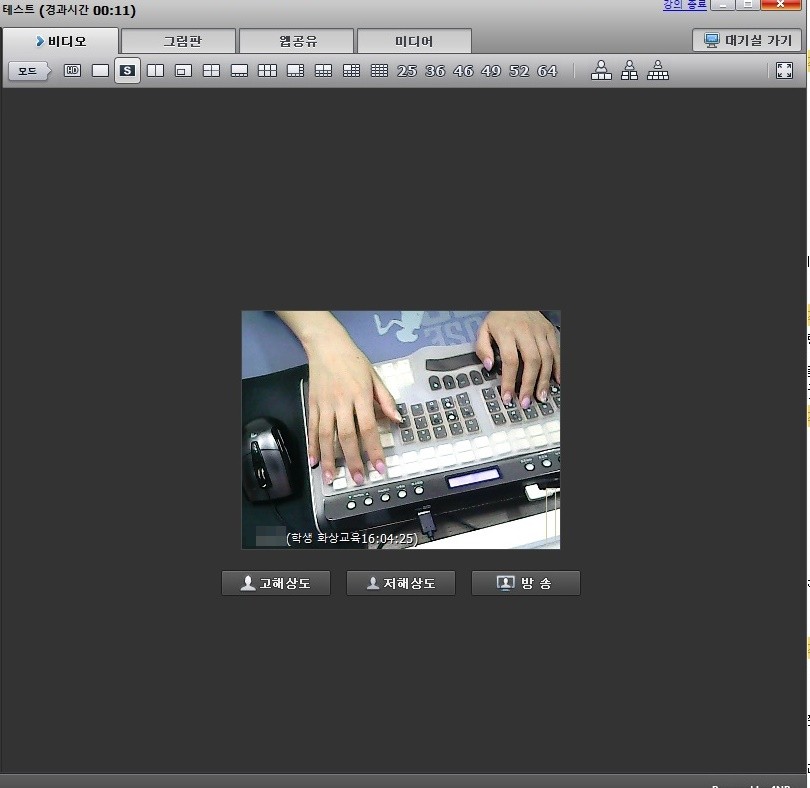Click the HD video mode icon
The image size is (810, 788).
(72, 71)
